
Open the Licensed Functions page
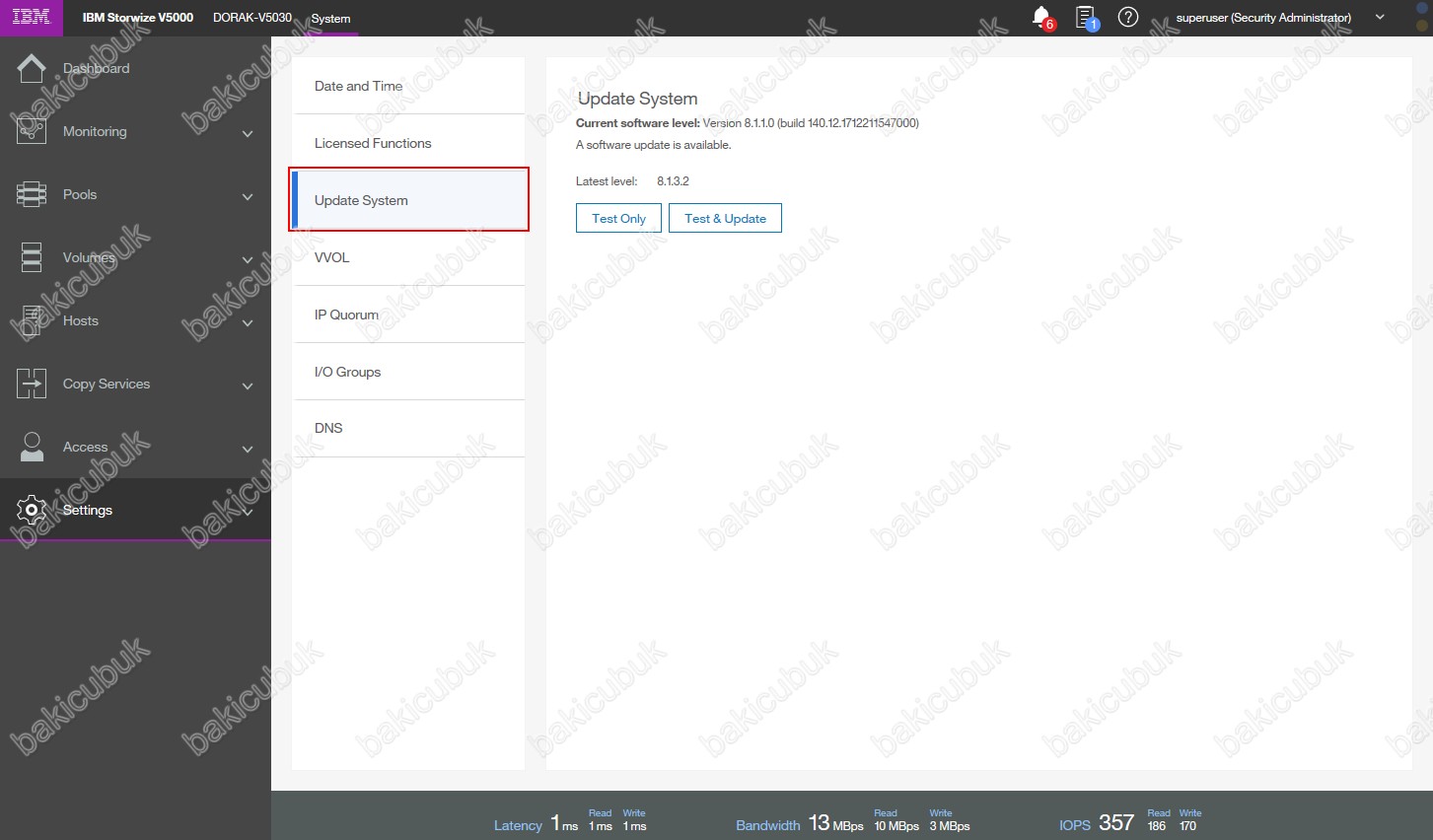408,143
